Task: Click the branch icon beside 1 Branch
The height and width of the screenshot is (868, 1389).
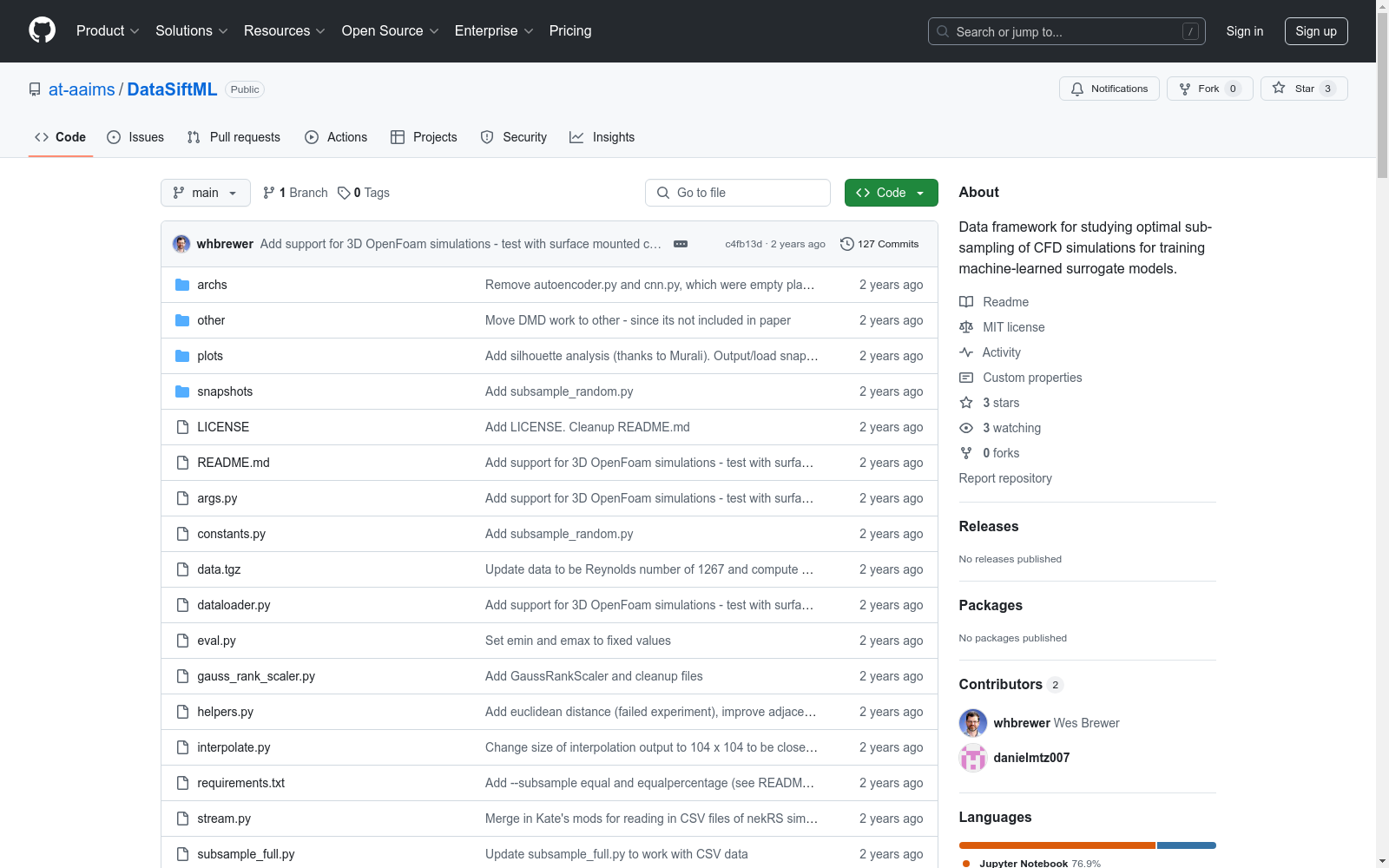Action: click(x=269, y=193)
